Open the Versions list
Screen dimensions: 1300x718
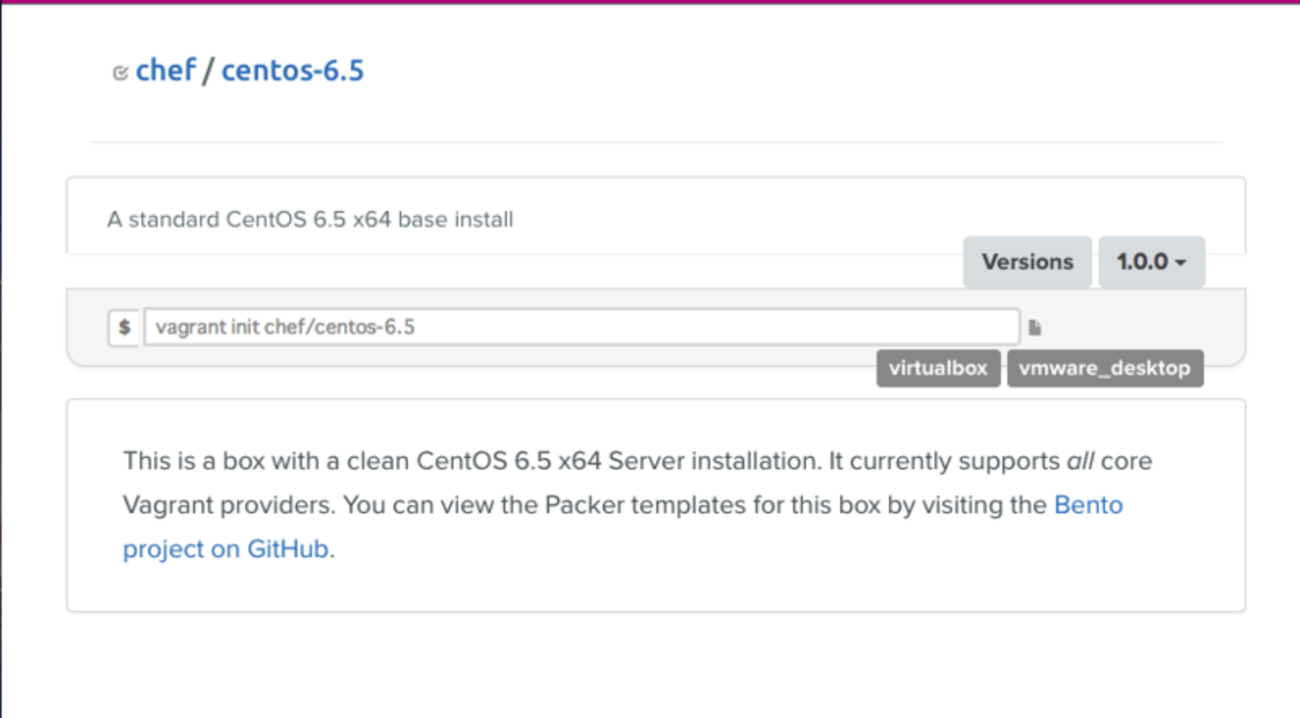tap(1027, 262)
